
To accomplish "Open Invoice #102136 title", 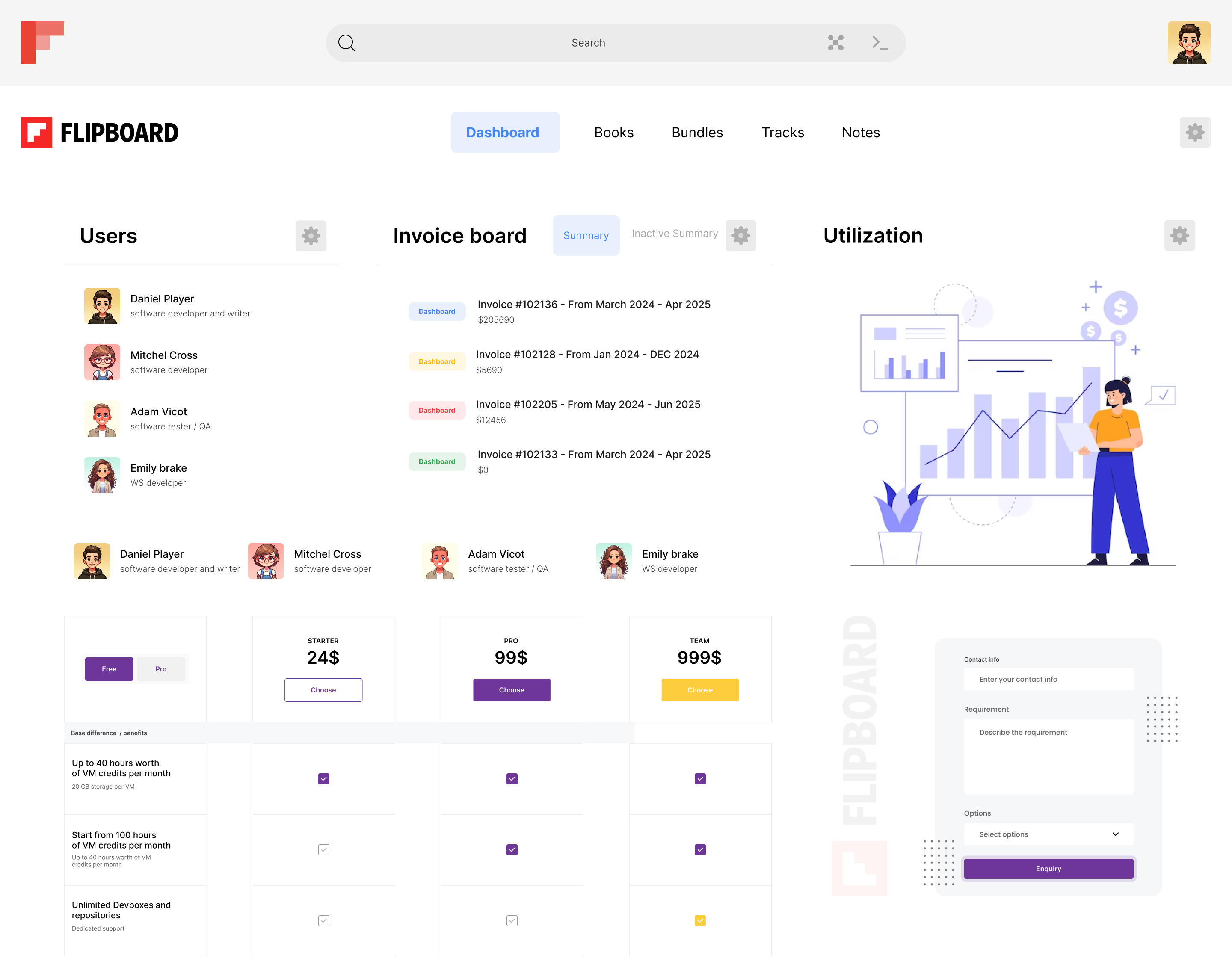I will 593,304.
